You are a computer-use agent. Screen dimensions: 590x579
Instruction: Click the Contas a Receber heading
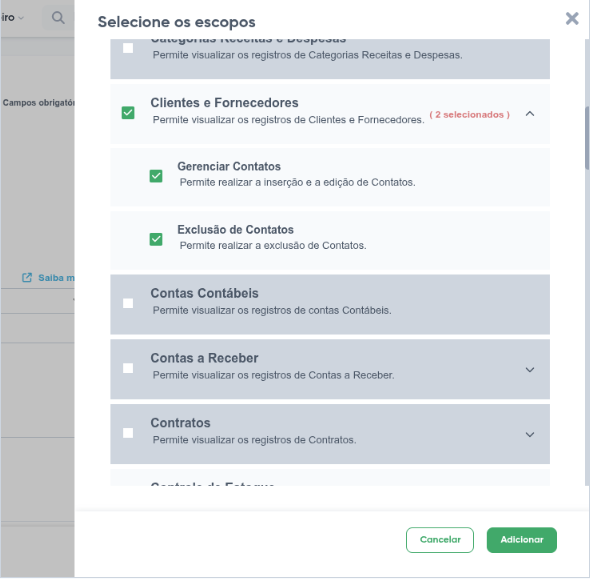[204, 358]
